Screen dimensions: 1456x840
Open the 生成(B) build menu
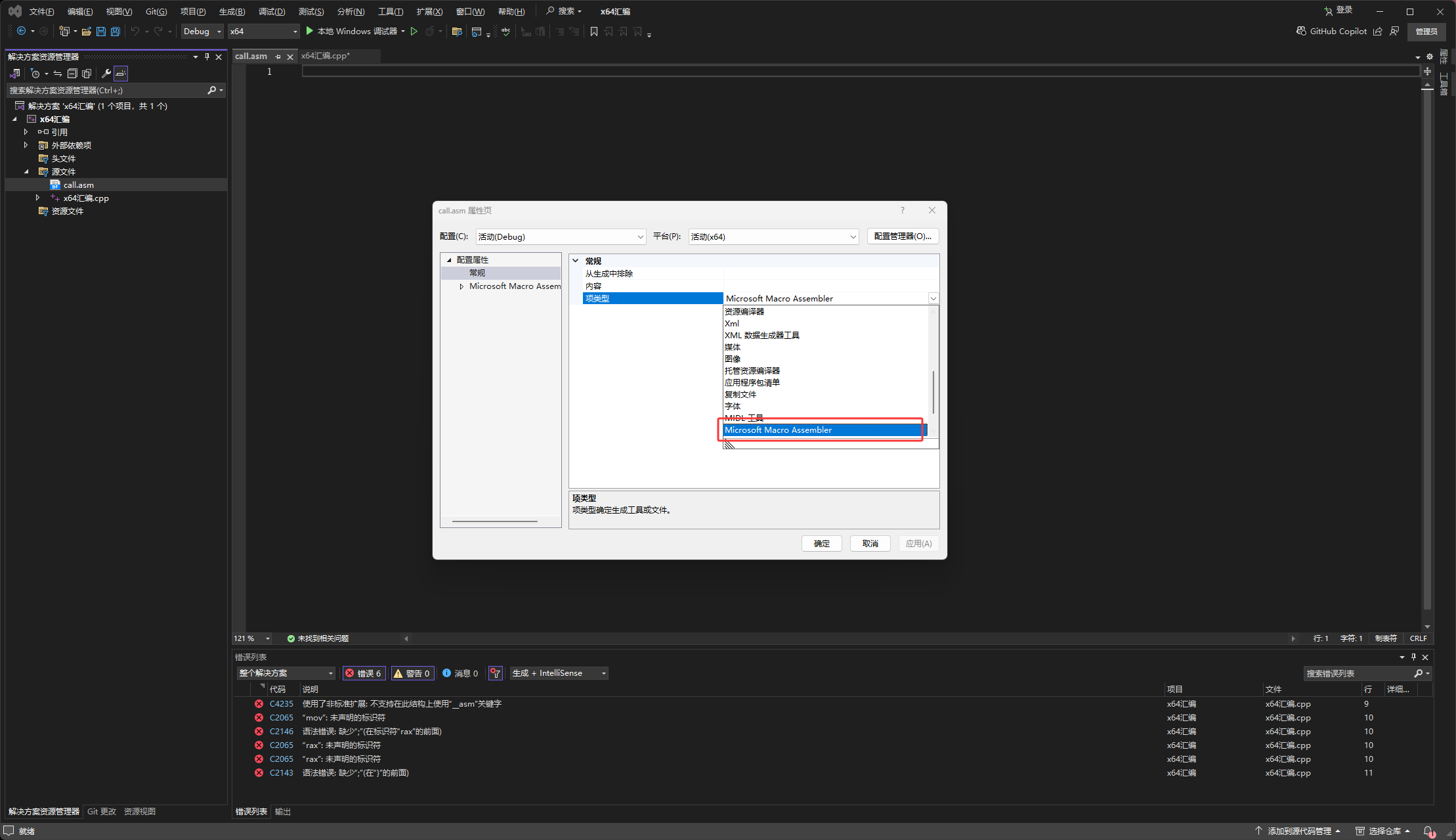pos(232,11)
